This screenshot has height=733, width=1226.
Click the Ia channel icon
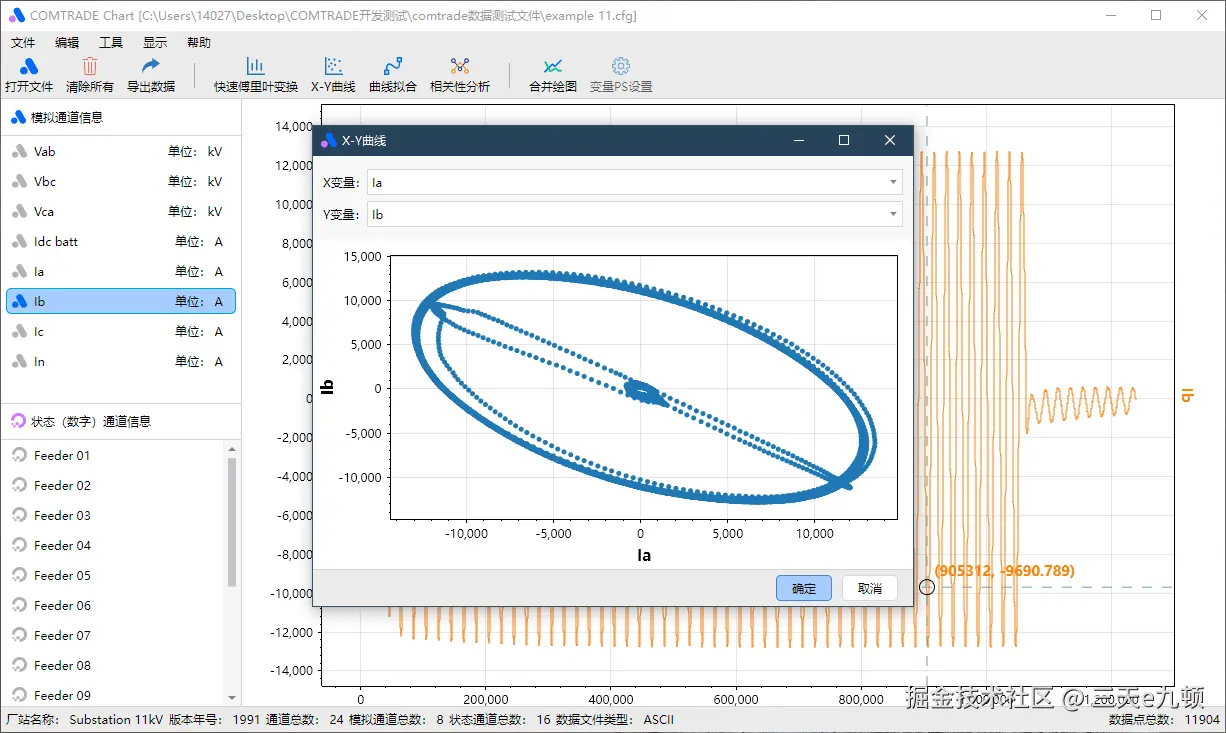click(x=19, y=272)
